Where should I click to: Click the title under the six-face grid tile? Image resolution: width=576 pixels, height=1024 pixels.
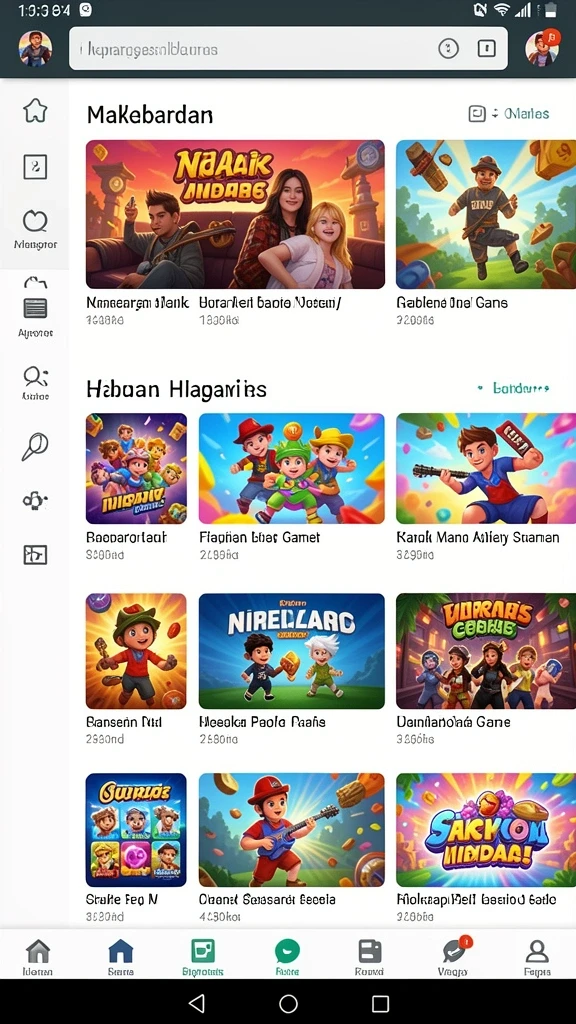121,899
